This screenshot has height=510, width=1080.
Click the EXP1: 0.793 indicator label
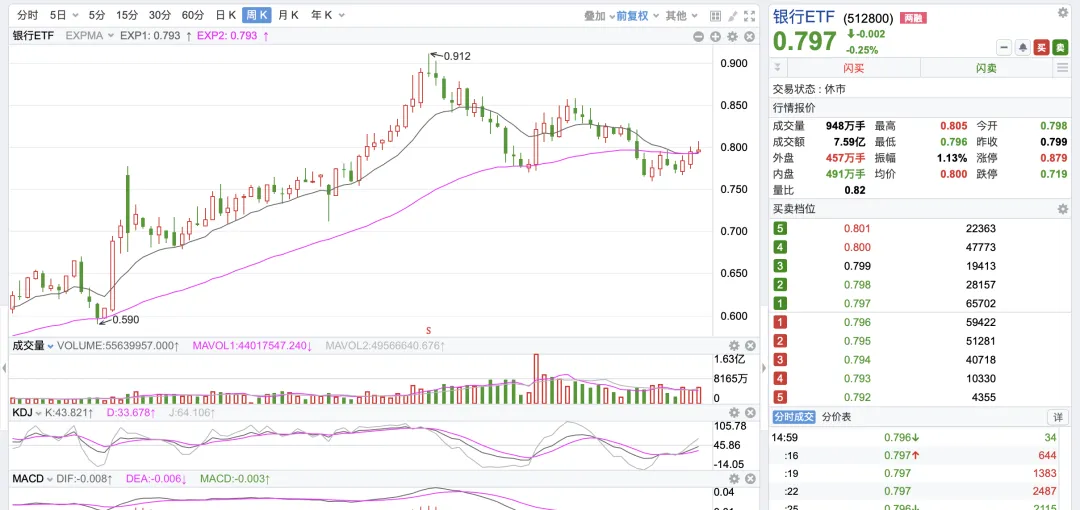tap(150, 36)
